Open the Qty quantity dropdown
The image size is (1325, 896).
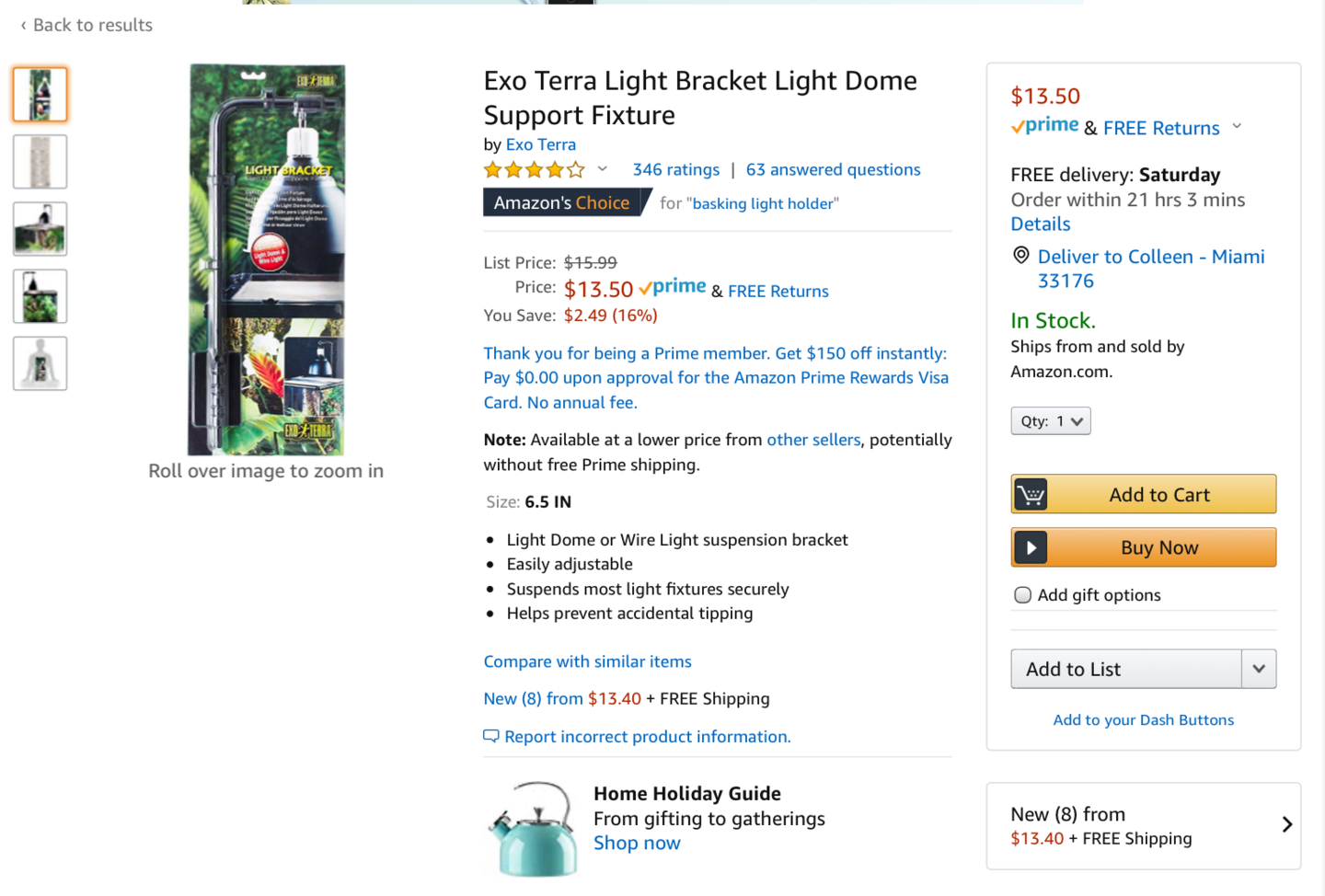tap(1050, 421)
